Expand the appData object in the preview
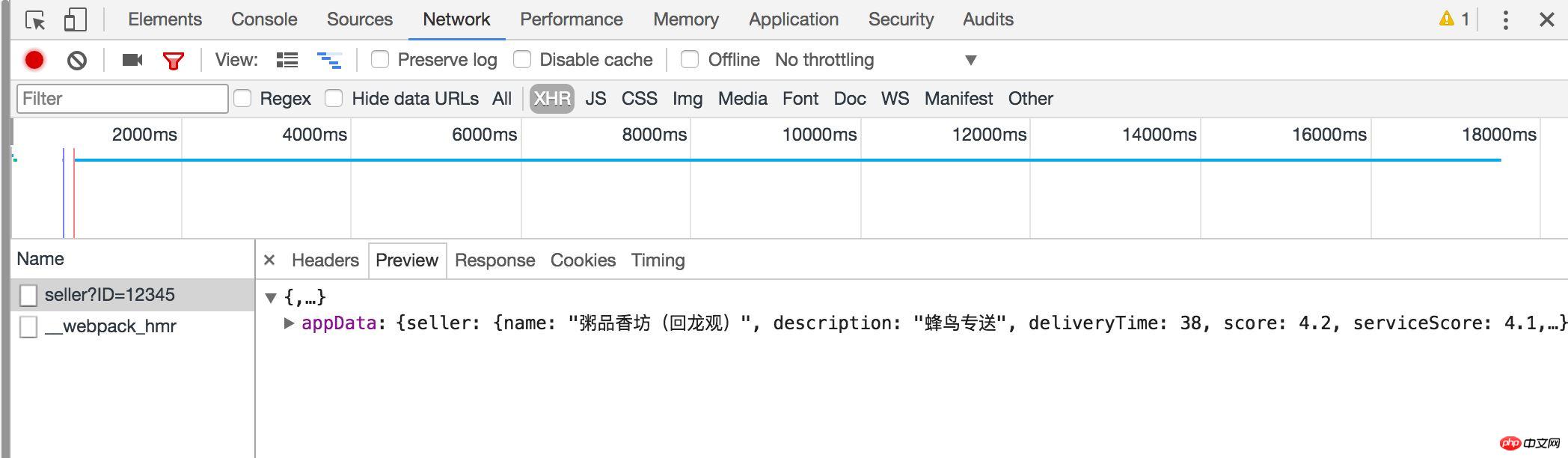The height and width of the screenshot is (458, 1568). (289, 323)
